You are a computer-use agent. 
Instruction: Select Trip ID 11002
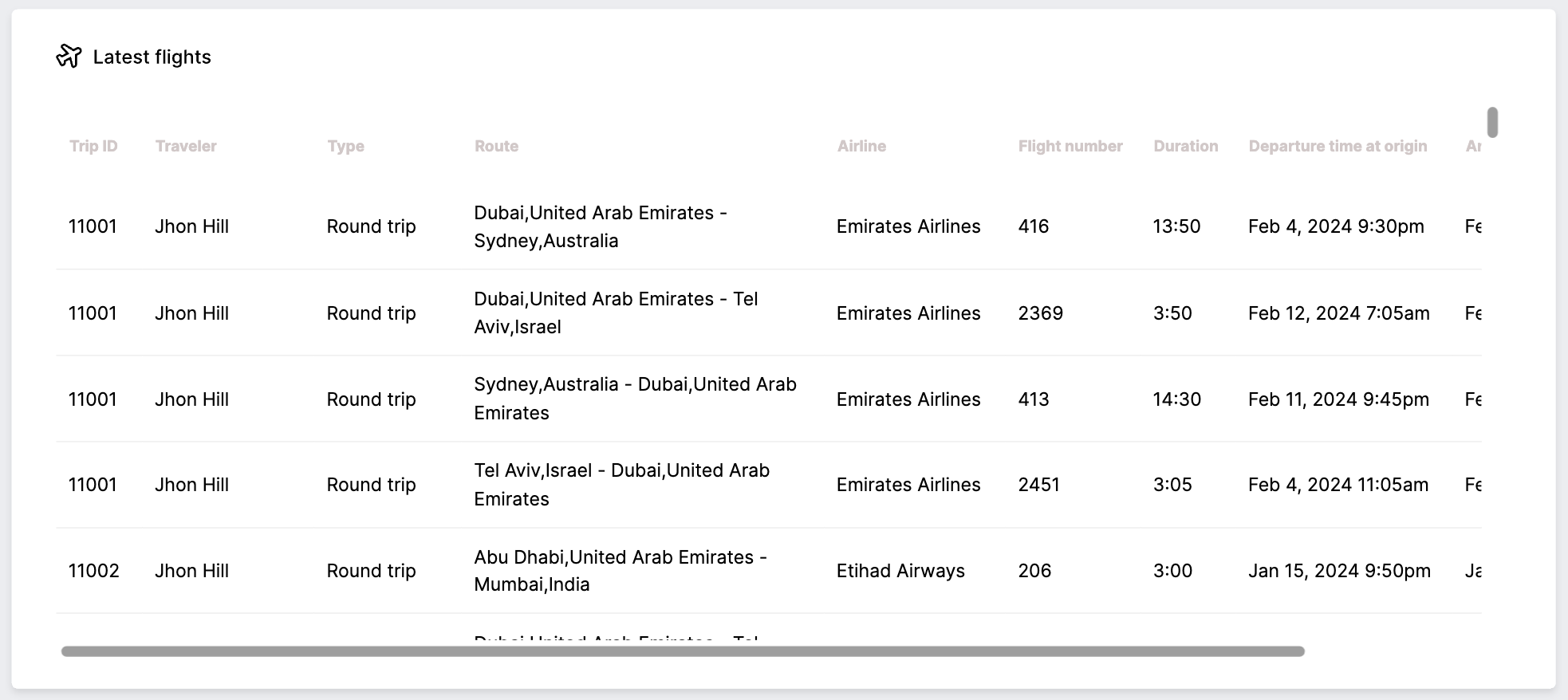[94, 571]
